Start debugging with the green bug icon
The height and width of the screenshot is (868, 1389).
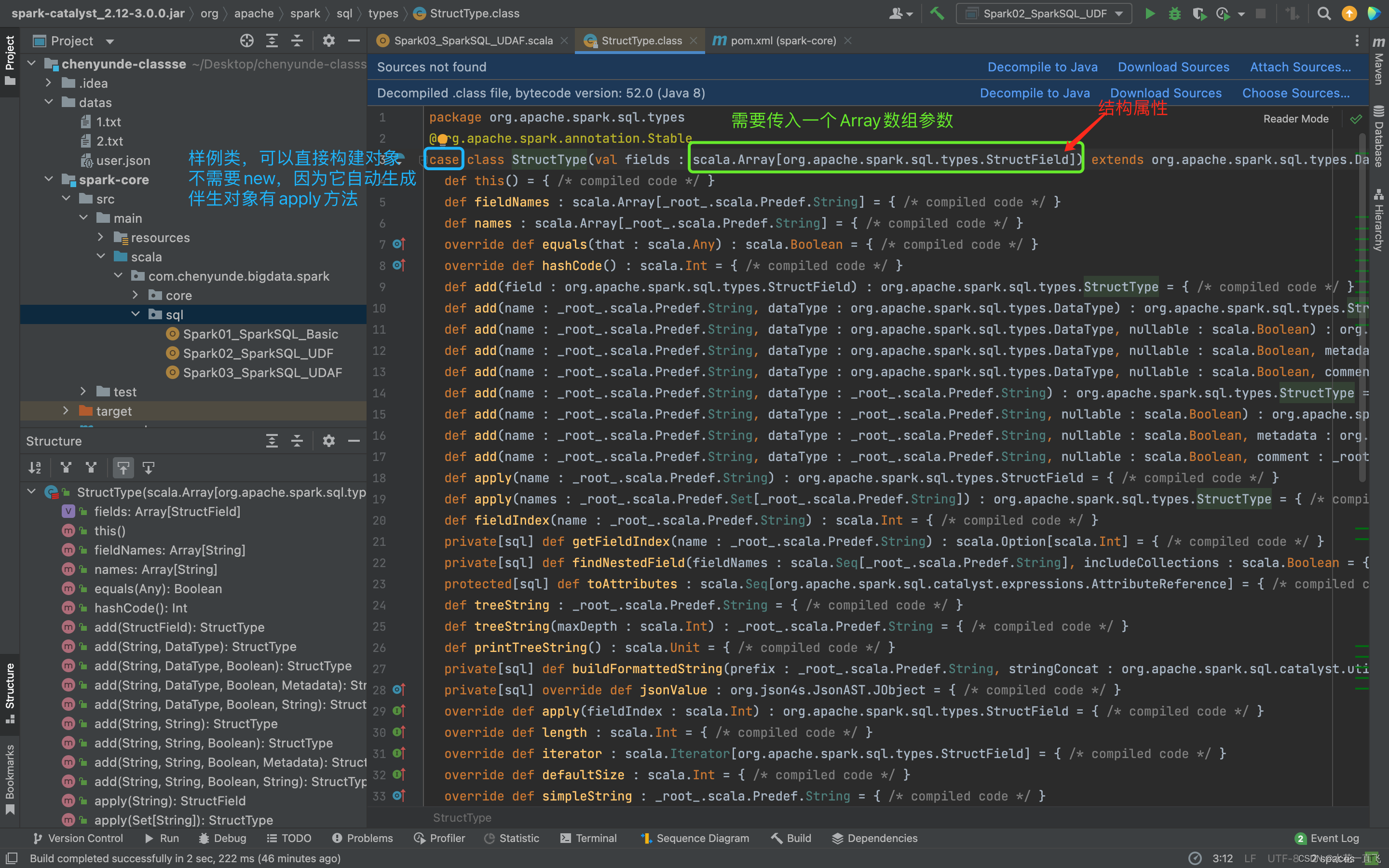[1174, 14]
